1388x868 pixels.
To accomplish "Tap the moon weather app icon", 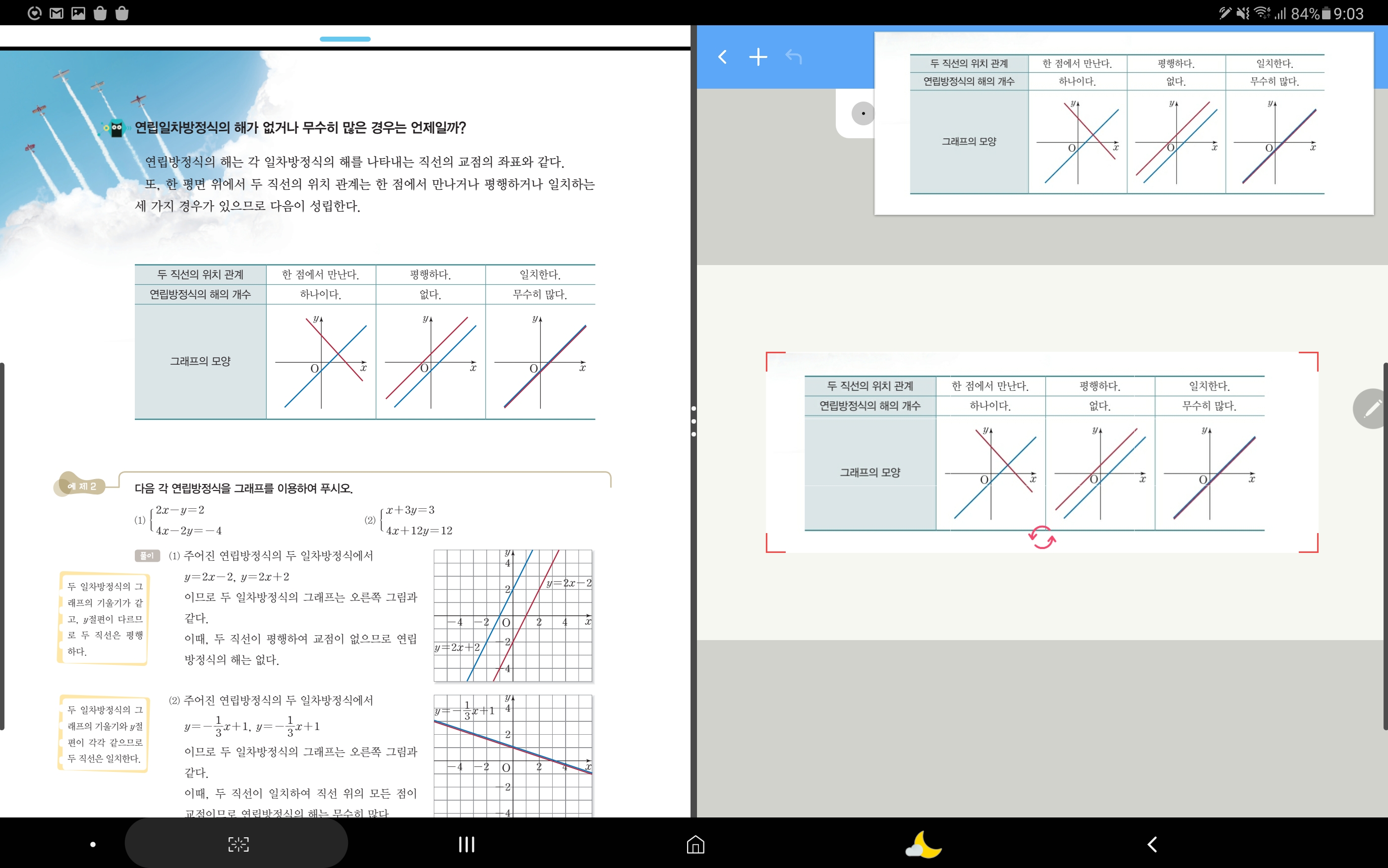I will click(924, 844).
